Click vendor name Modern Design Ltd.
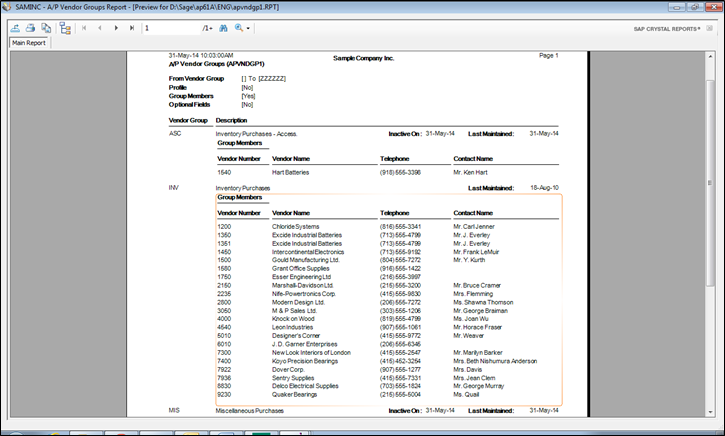 click(x=298, y=302)
